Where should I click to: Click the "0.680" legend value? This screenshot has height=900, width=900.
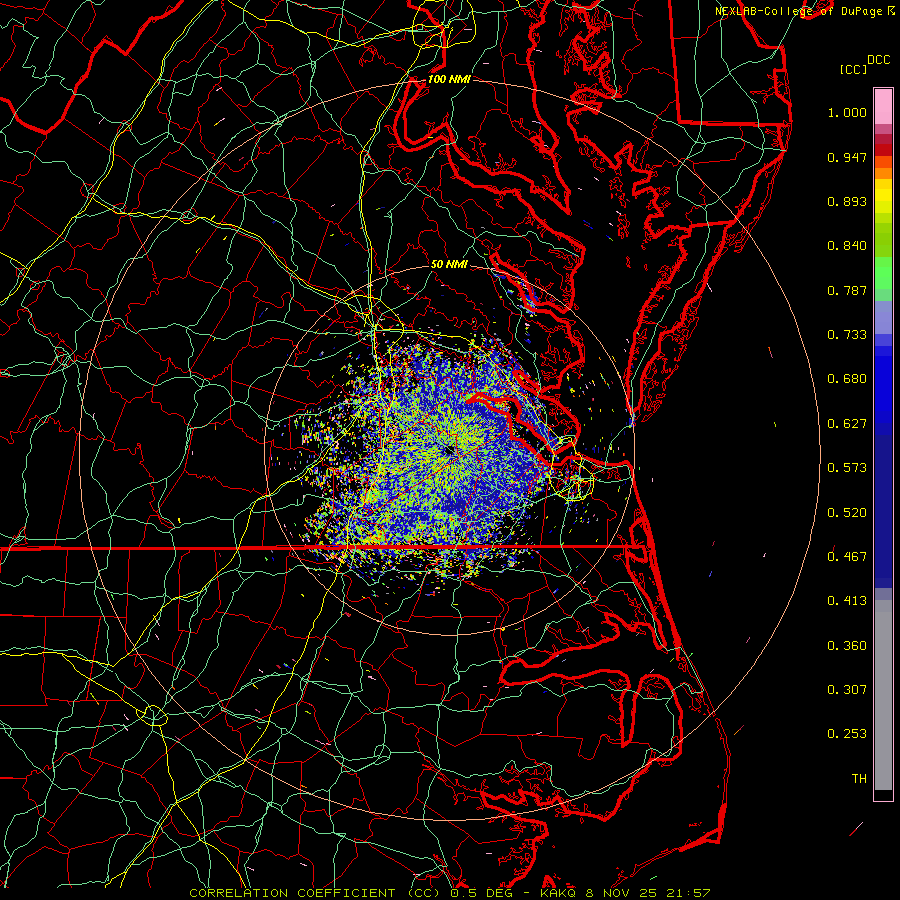pos(847,379)
